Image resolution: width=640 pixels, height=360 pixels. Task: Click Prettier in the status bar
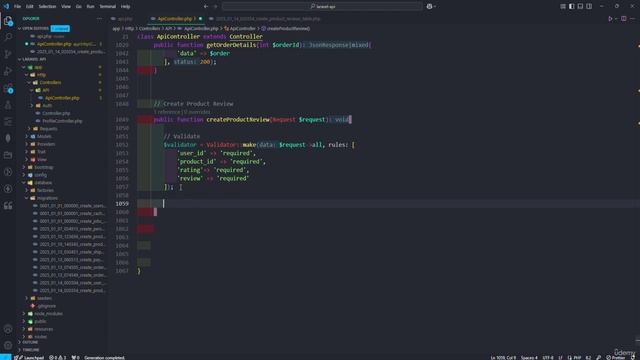tap(616, 358)
